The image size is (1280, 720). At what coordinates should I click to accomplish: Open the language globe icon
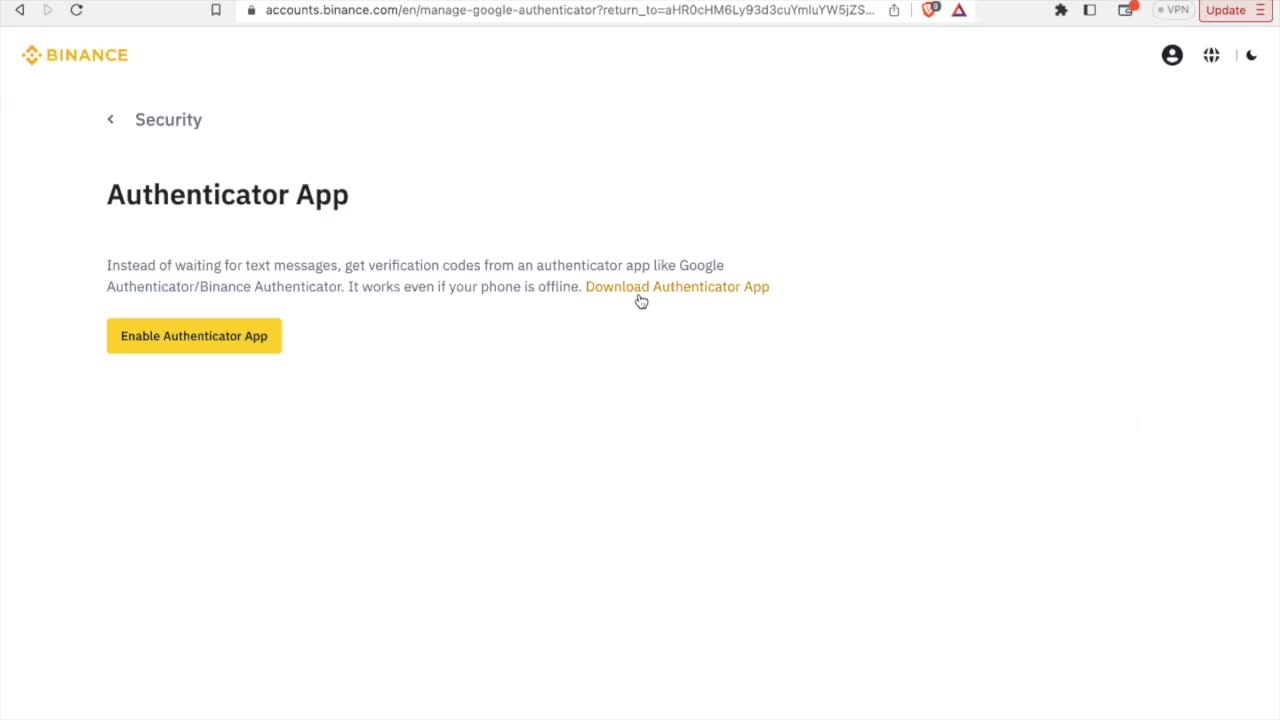click(1211, 55)
